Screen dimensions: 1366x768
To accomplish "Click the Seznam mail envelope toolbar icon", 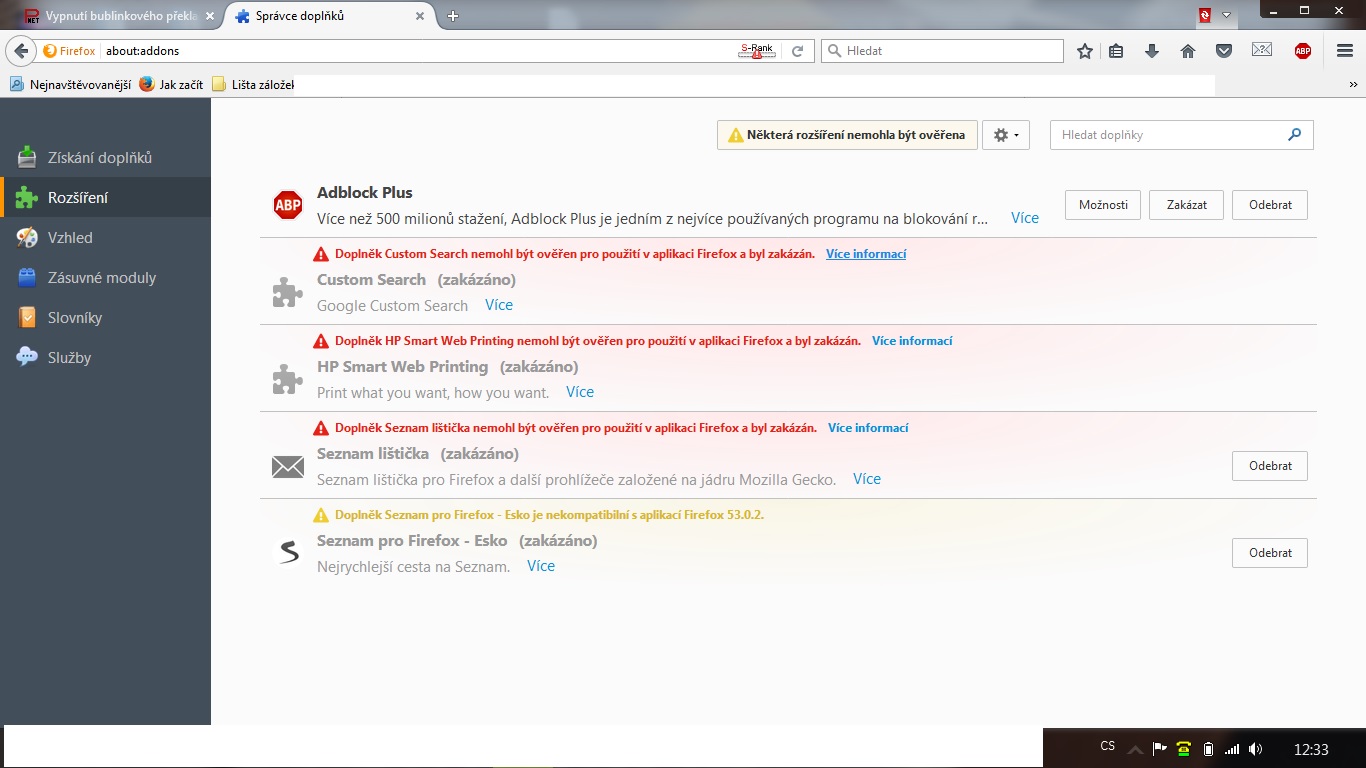I will click(x=1262, y=50).
